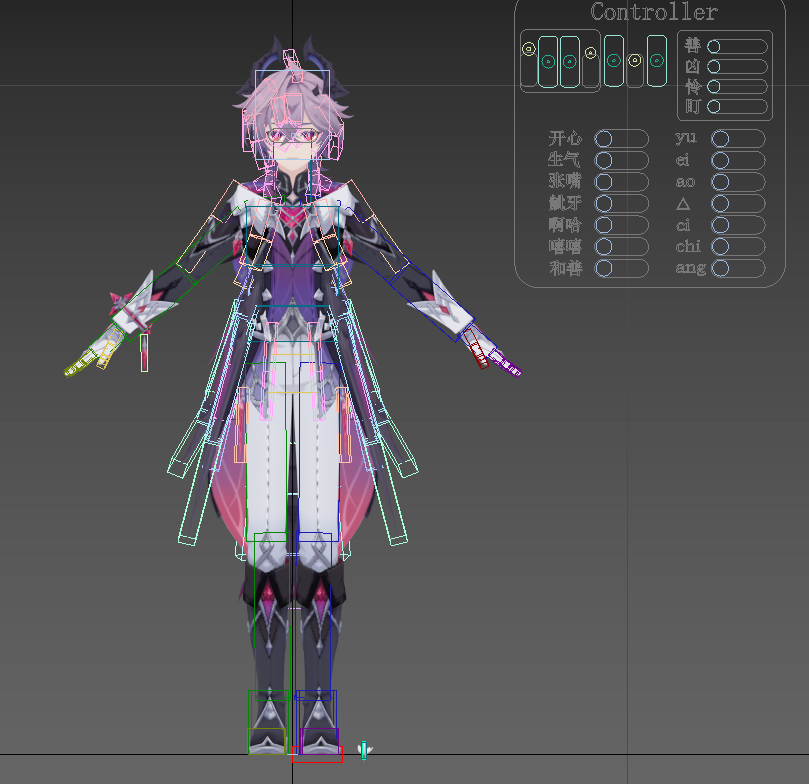The width and height of the screenshot is (809, 784).
Task: Click the chi slider handle
Action: pyautogui.click(x=720, y=247)
